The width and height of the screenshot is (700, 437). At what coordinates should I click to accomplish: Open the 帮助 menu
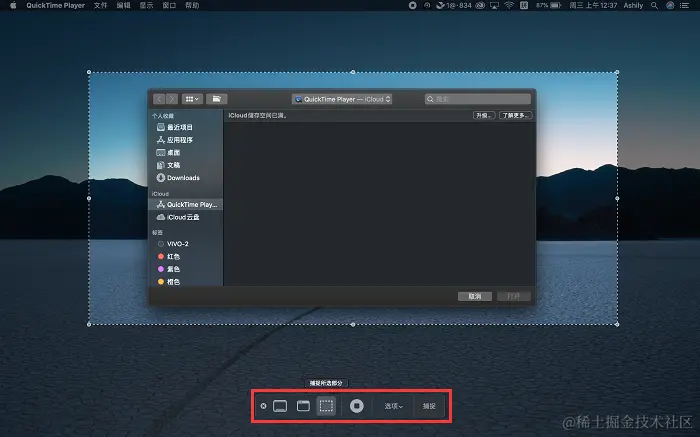tap(192, 5)
